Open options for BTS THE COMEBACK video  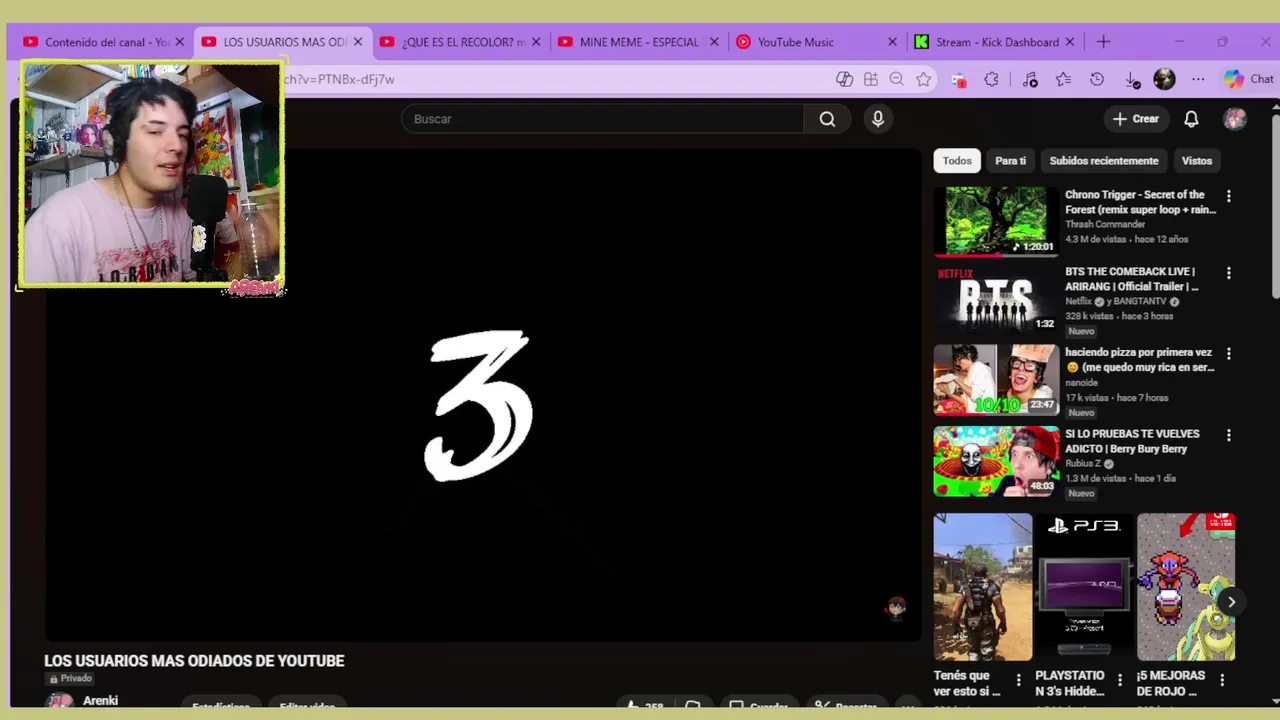(1229, 273)
